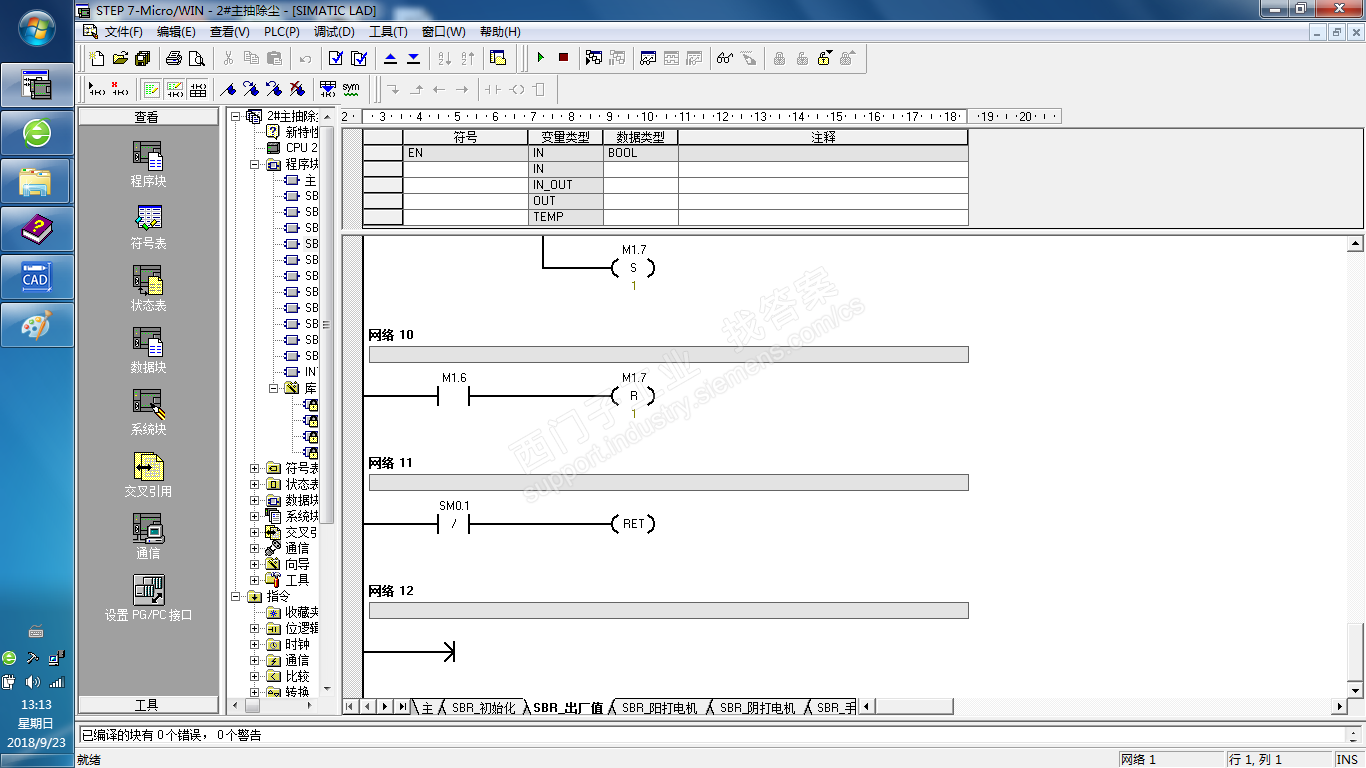Expand the 数据块 tree node
Image resolution: width=1366 pixels, height=768 pixels.
(255, 500)
